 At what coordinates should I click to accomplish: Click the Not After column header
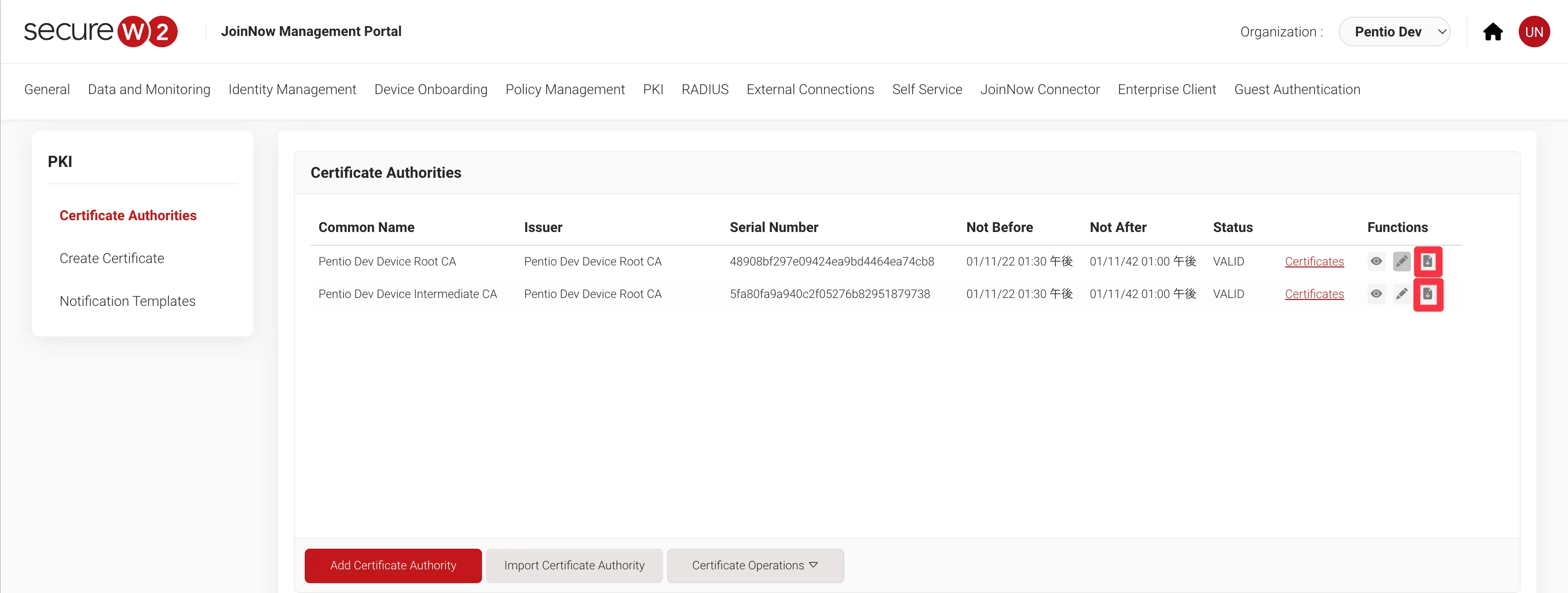tap(1118, 227)
